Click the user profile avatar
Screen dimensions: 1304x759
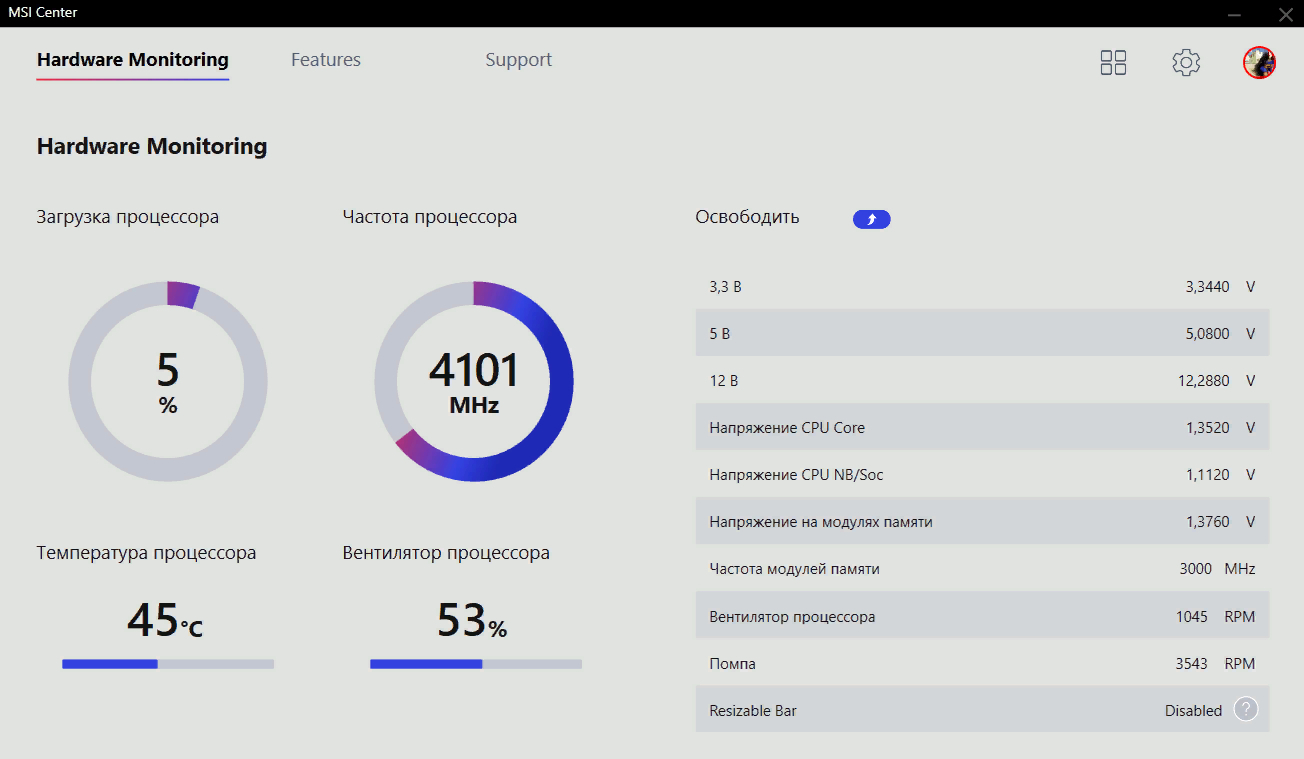coord(1259,62)
